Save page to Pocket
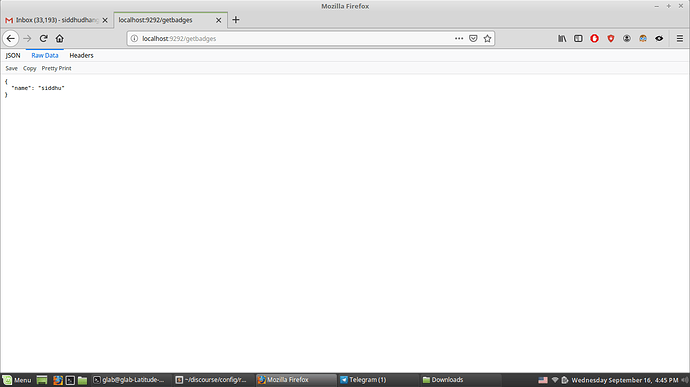 tap(473, 39)
